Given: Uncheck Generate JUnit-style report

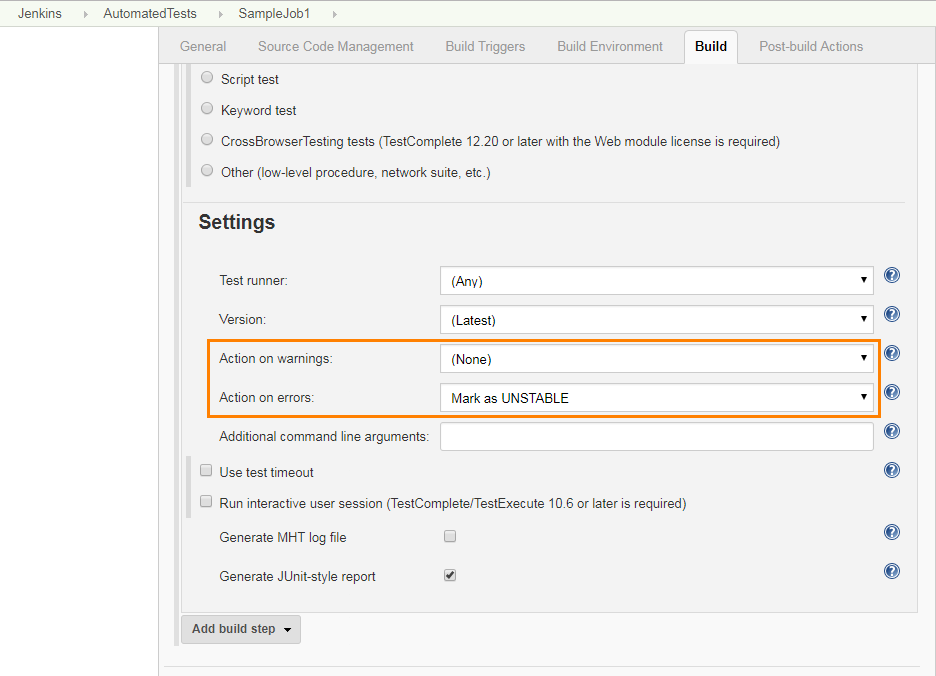Looking at the screenshot, I should click(x=450, y=575).
